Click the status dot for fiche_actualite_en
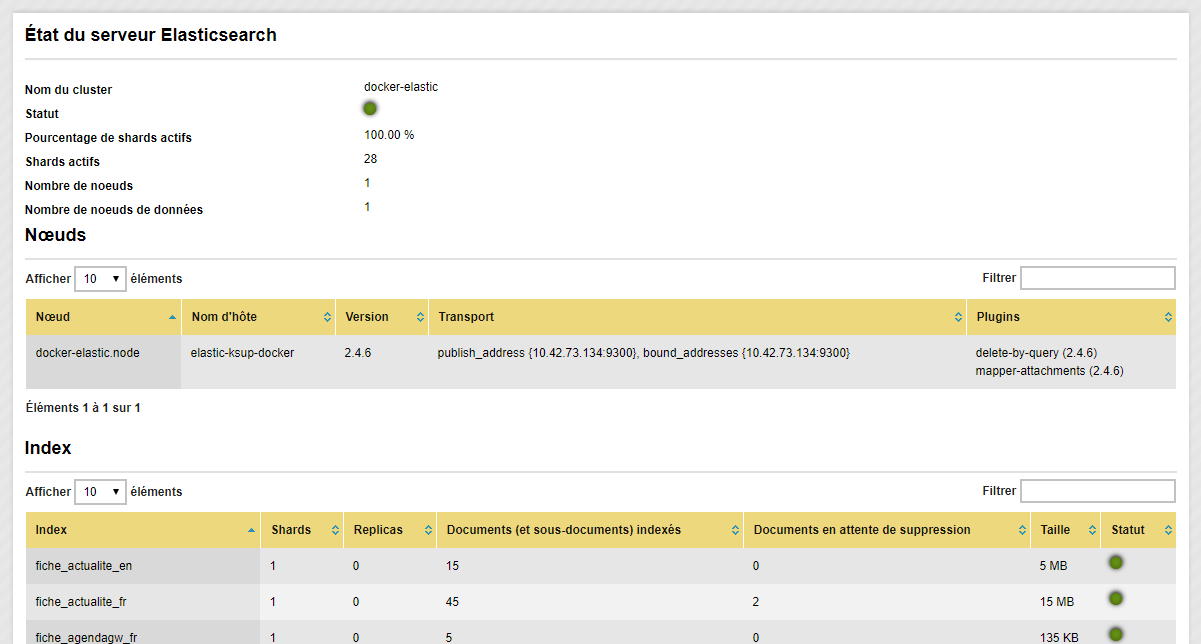1201x644 pixels. click(1116, 562)
